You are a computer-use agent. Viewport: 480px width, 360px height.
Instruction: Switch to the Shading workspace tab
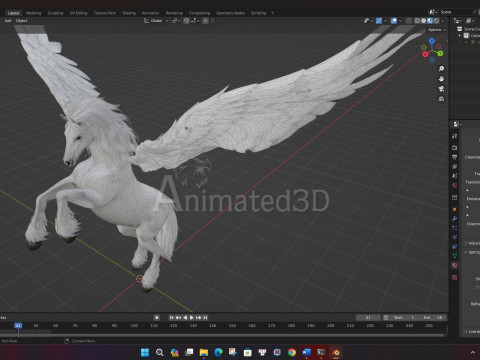(x=129, y=13)
